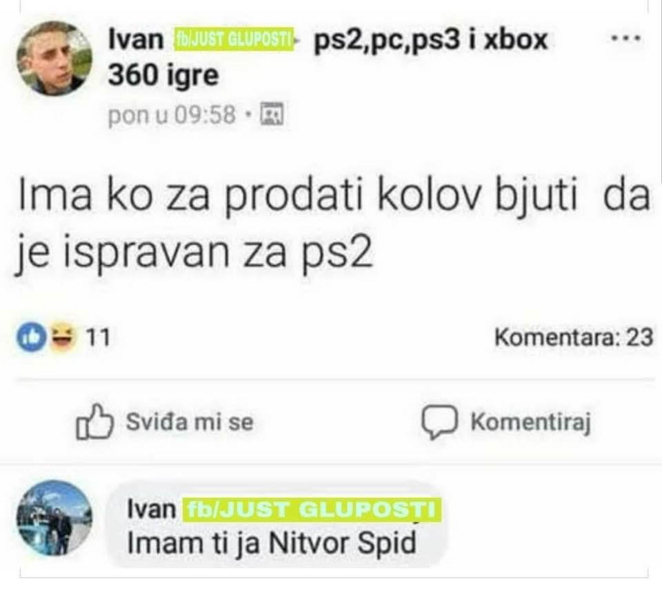Click the speech bubble comment icon
The height and width of the screenshot is (600, 662).
point(440,422)
